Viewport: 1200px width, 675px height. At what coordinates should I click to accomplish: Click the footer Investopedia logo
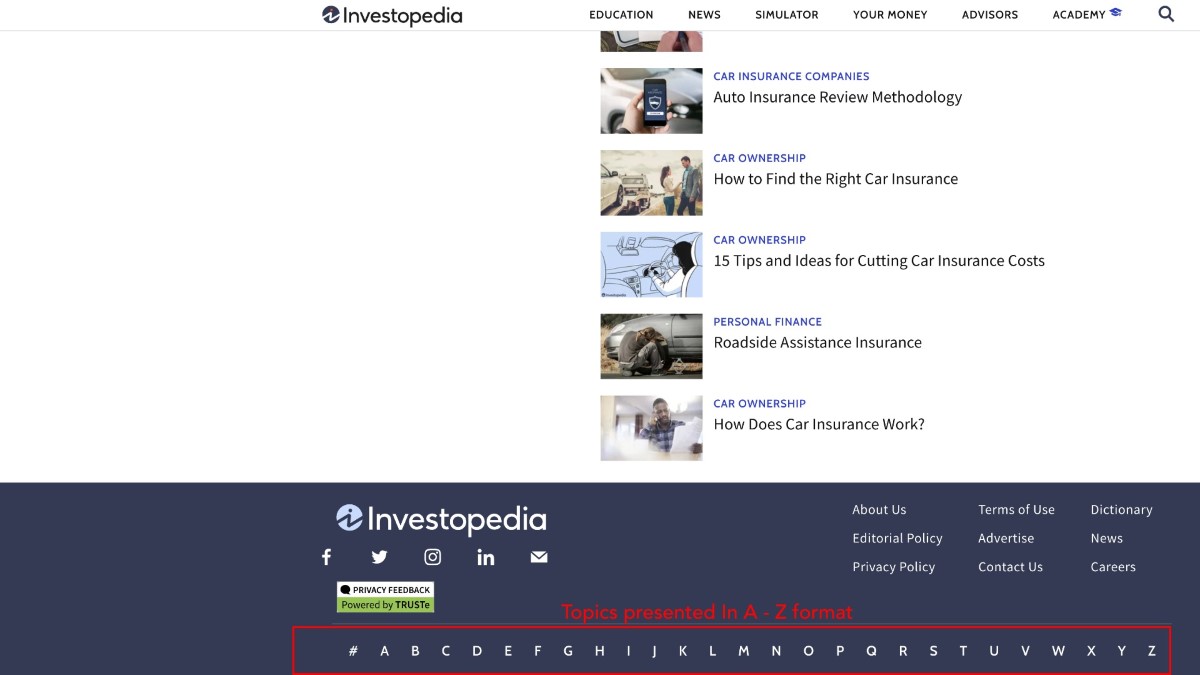(441, 519)
